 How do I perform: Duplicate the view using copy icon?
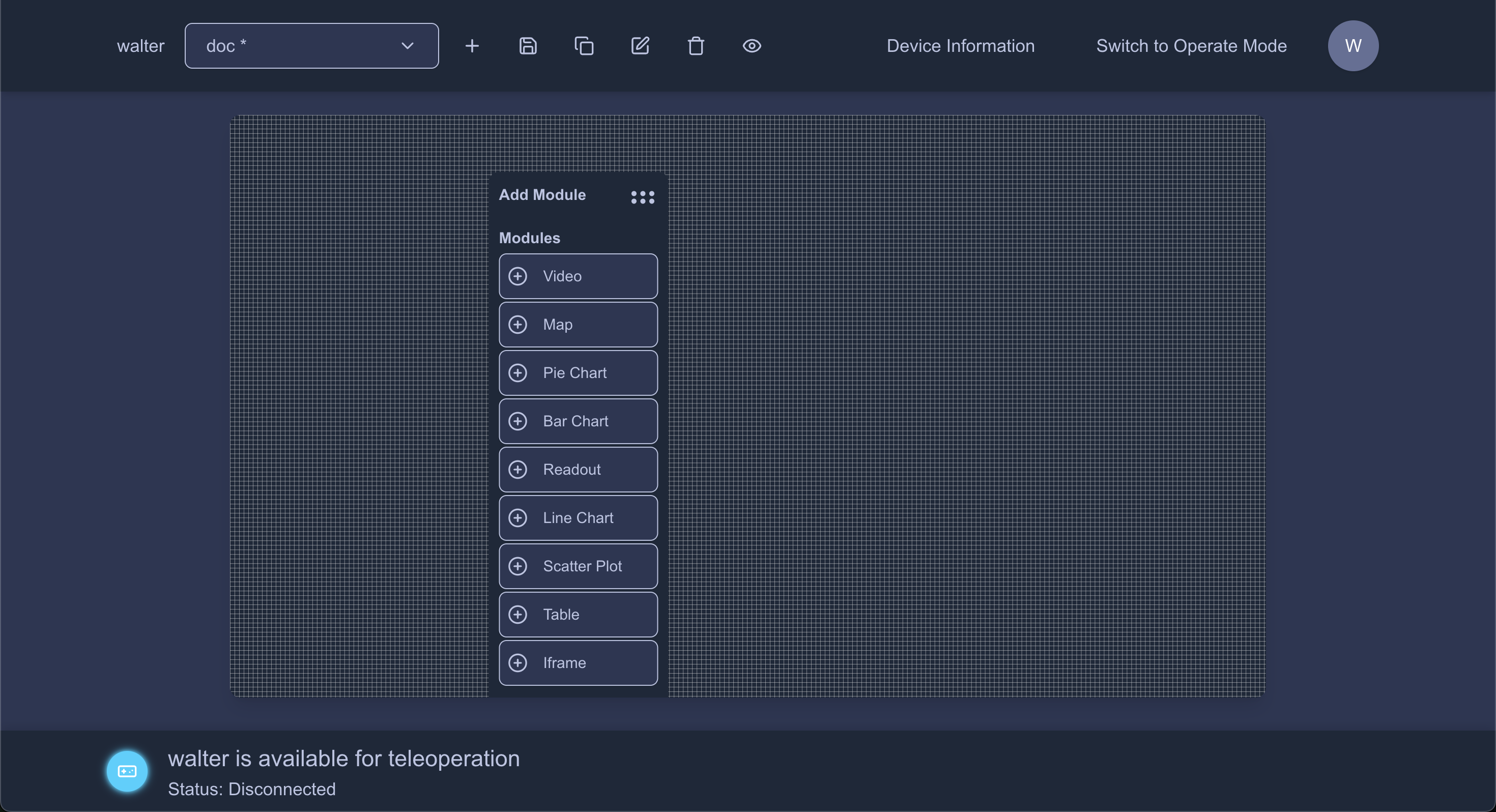584,46
